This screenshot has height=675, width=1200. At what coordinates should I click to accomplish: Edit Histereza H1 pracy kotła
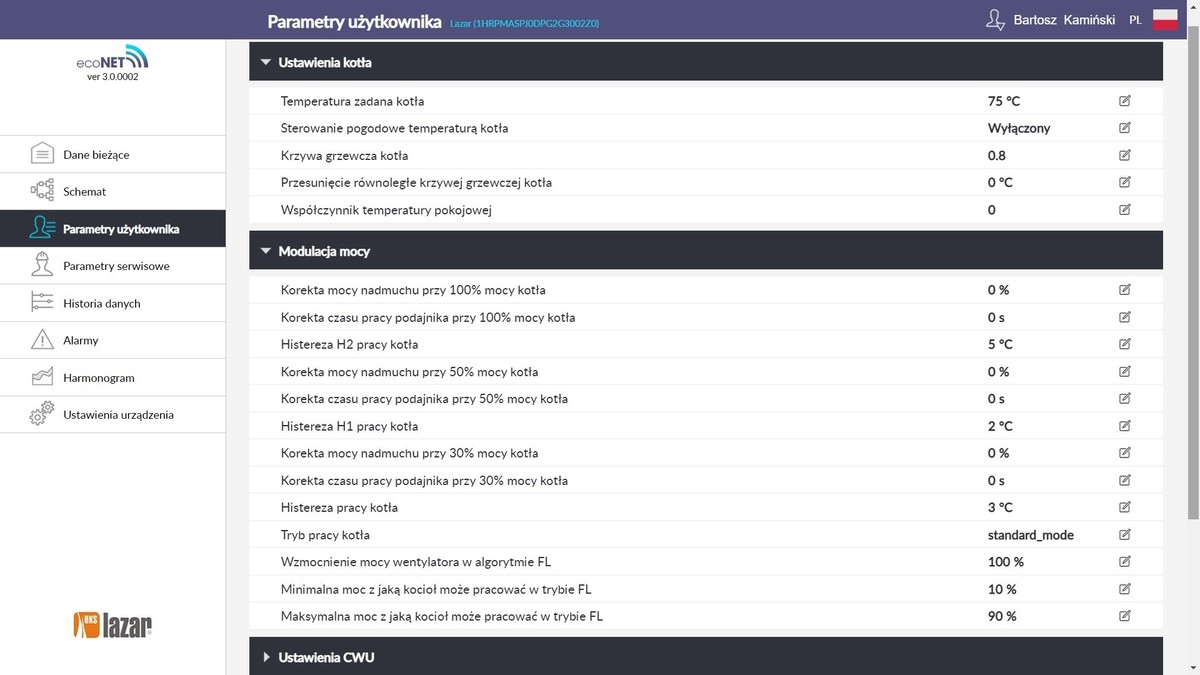click(x=1125, y=426)
